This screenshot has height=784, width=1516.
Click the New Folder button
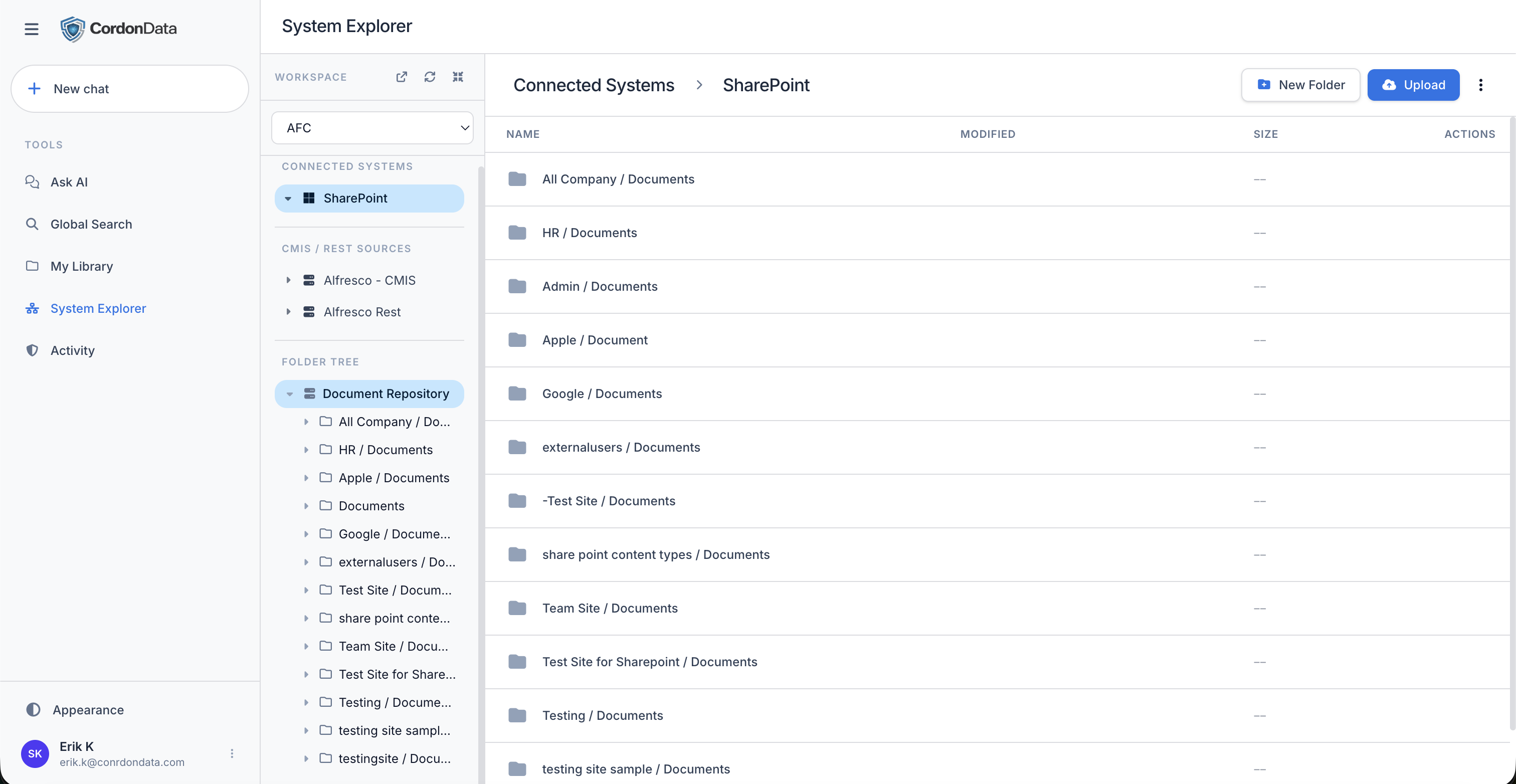point(1300,85)
